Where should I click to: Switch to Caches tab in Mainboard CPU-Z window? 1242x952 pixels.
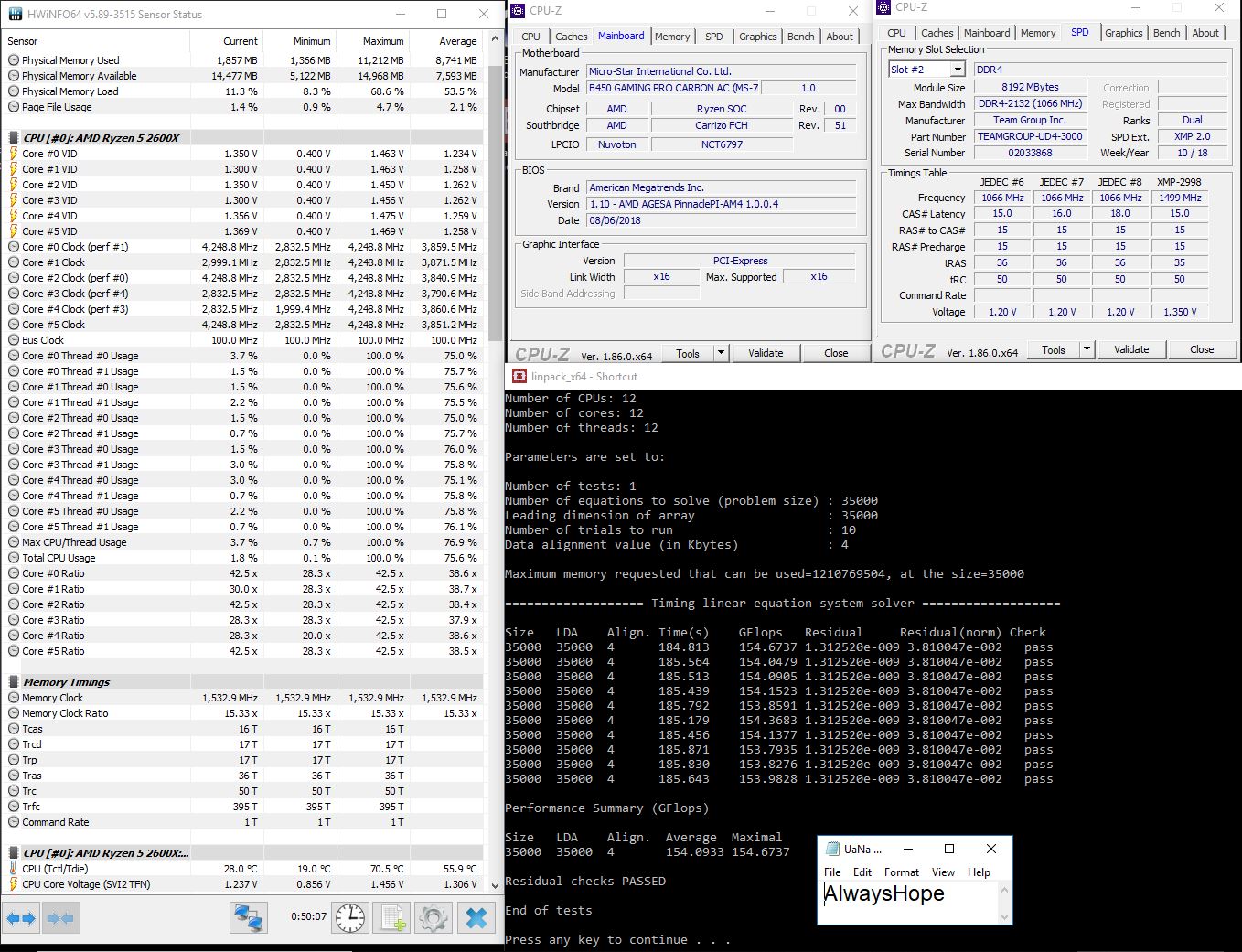[572, 37]
